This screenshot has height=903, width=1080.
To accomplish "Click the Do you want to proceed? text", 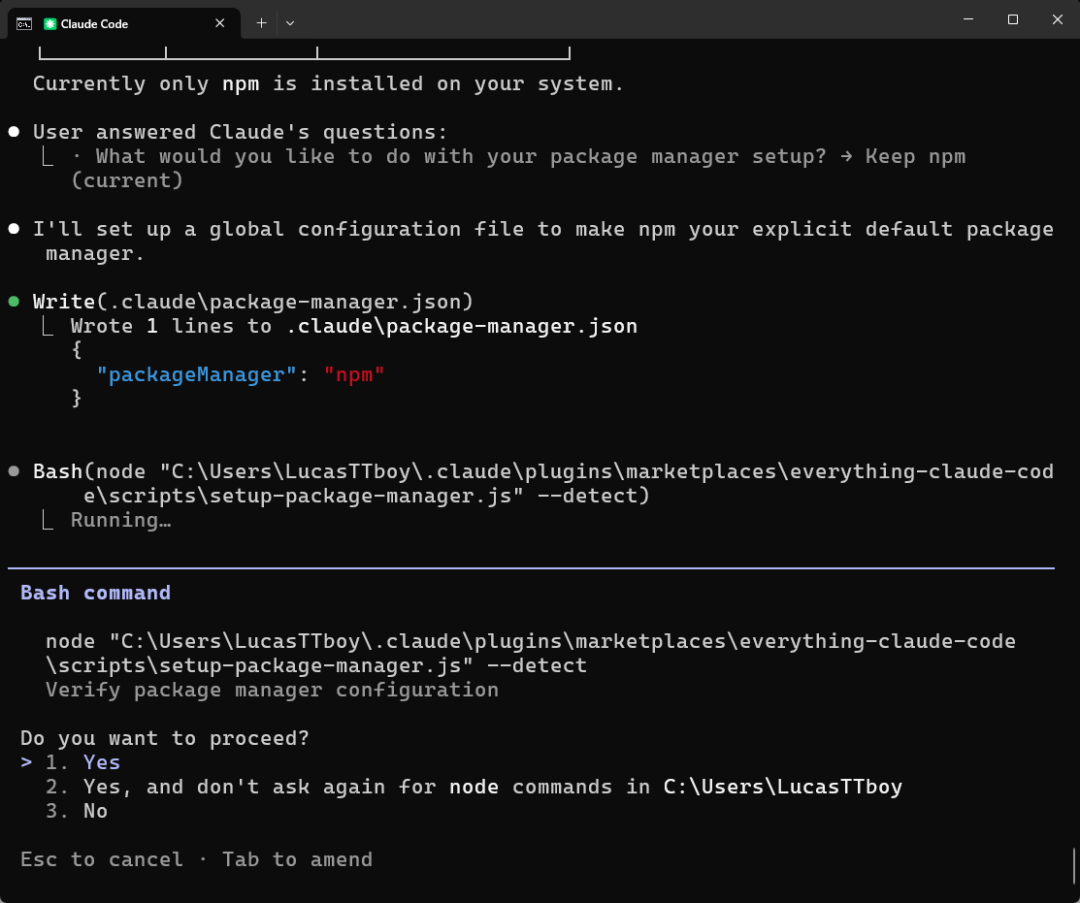I will 165,738.
